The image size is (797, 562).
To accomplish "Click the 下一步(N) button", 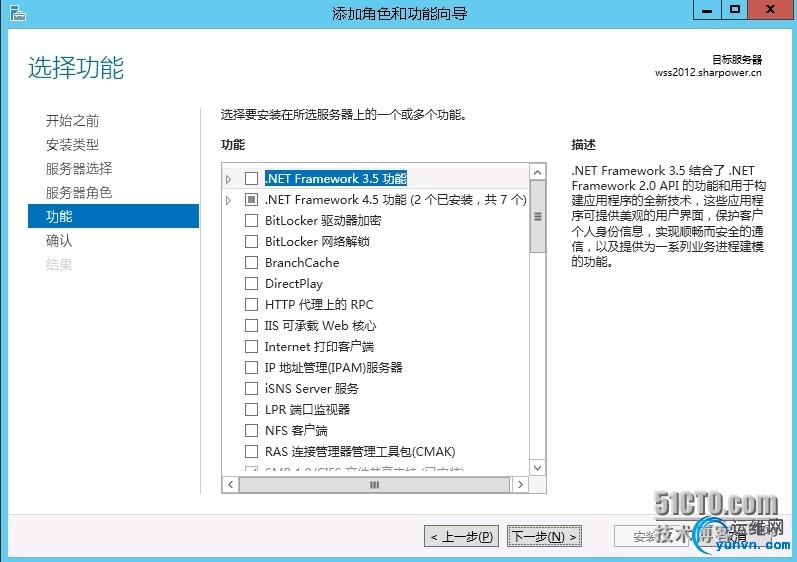I will [x=544, y=537].
